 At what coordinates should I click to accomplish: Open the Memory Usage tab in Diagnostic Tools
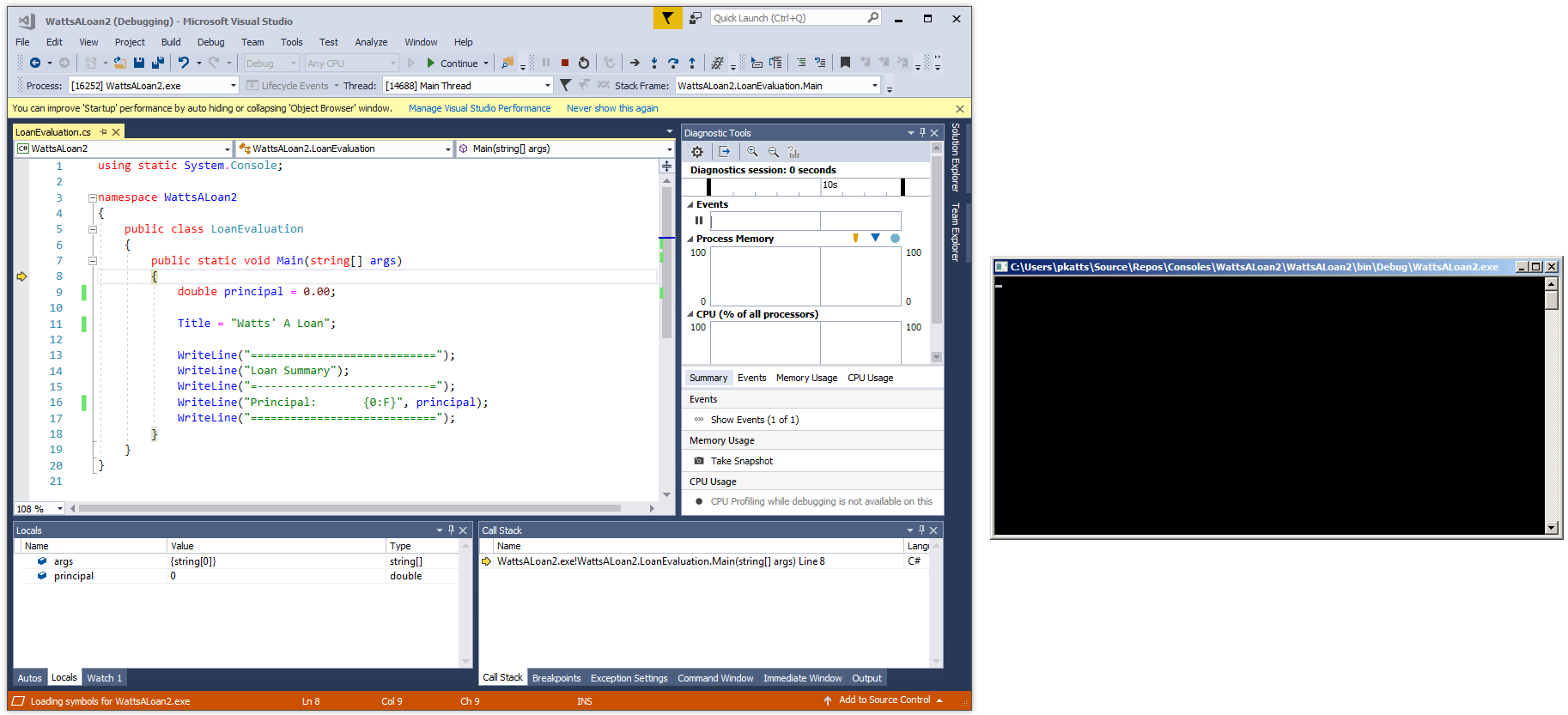pyautogui.click(x=806, y=378)
